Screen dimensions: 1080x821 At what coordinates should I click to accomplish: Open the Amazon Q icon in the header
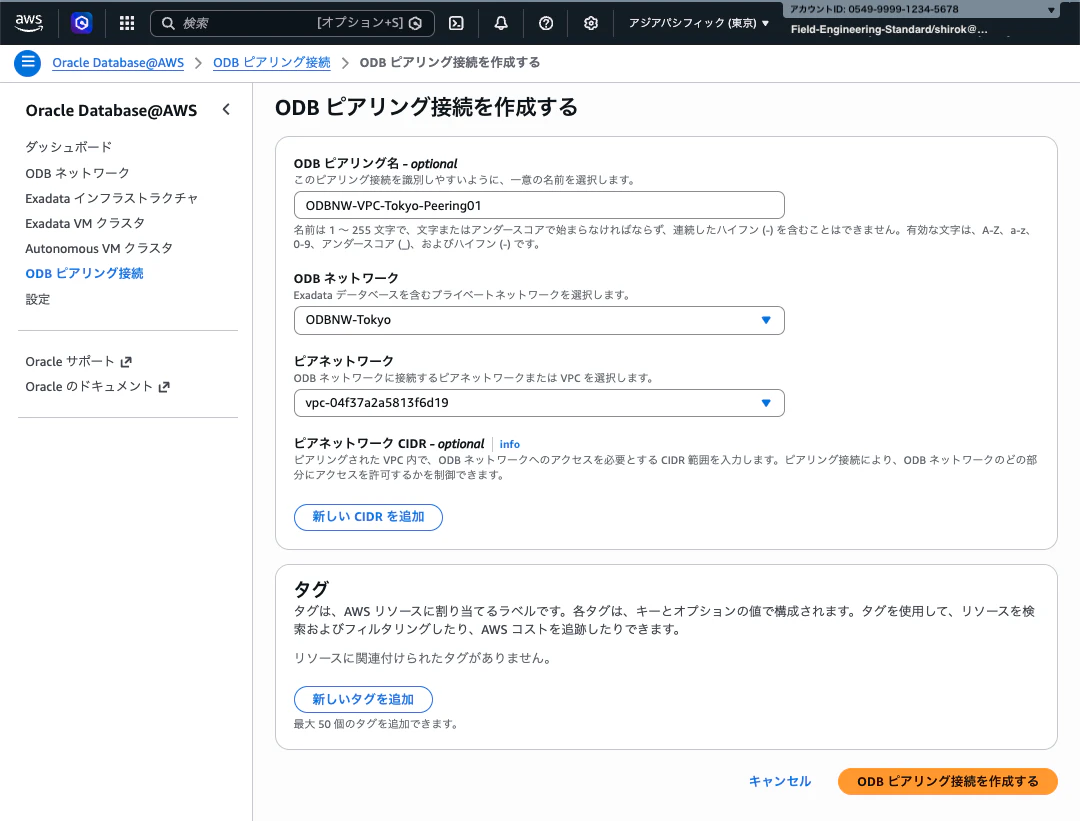pyautogui.click(x=81, y=23)
